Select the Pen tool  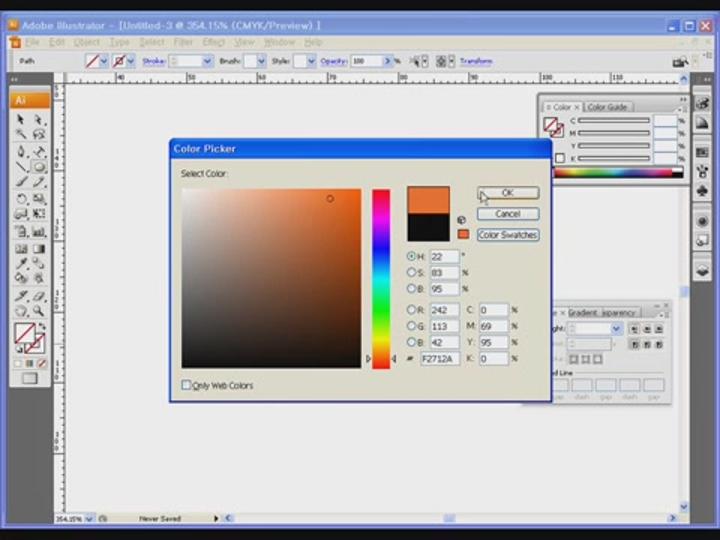21,151
